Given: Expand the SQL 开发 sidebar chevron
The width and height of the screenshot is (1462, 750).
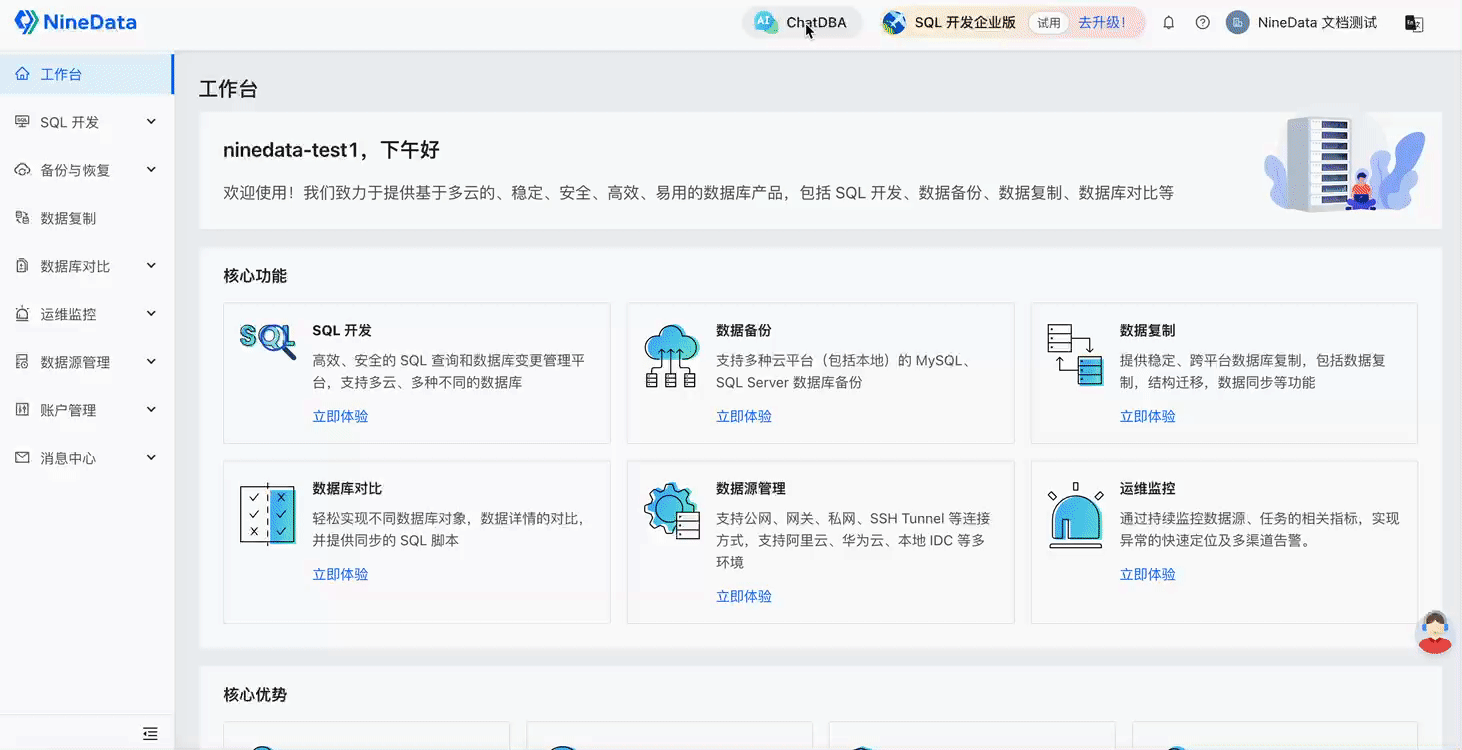Looking at the screenshot, I should tap(151, 122).
